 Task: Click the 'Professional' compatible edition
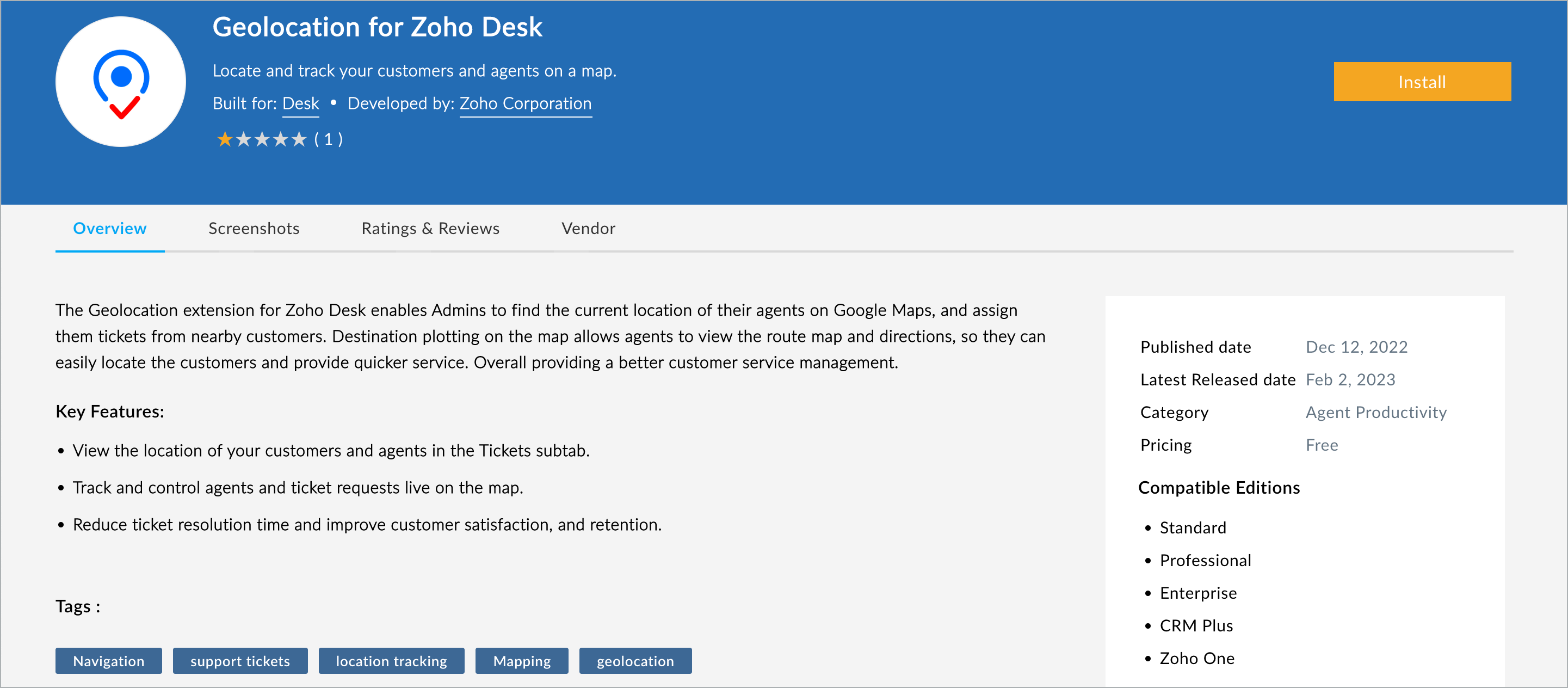coord(1205,560)
